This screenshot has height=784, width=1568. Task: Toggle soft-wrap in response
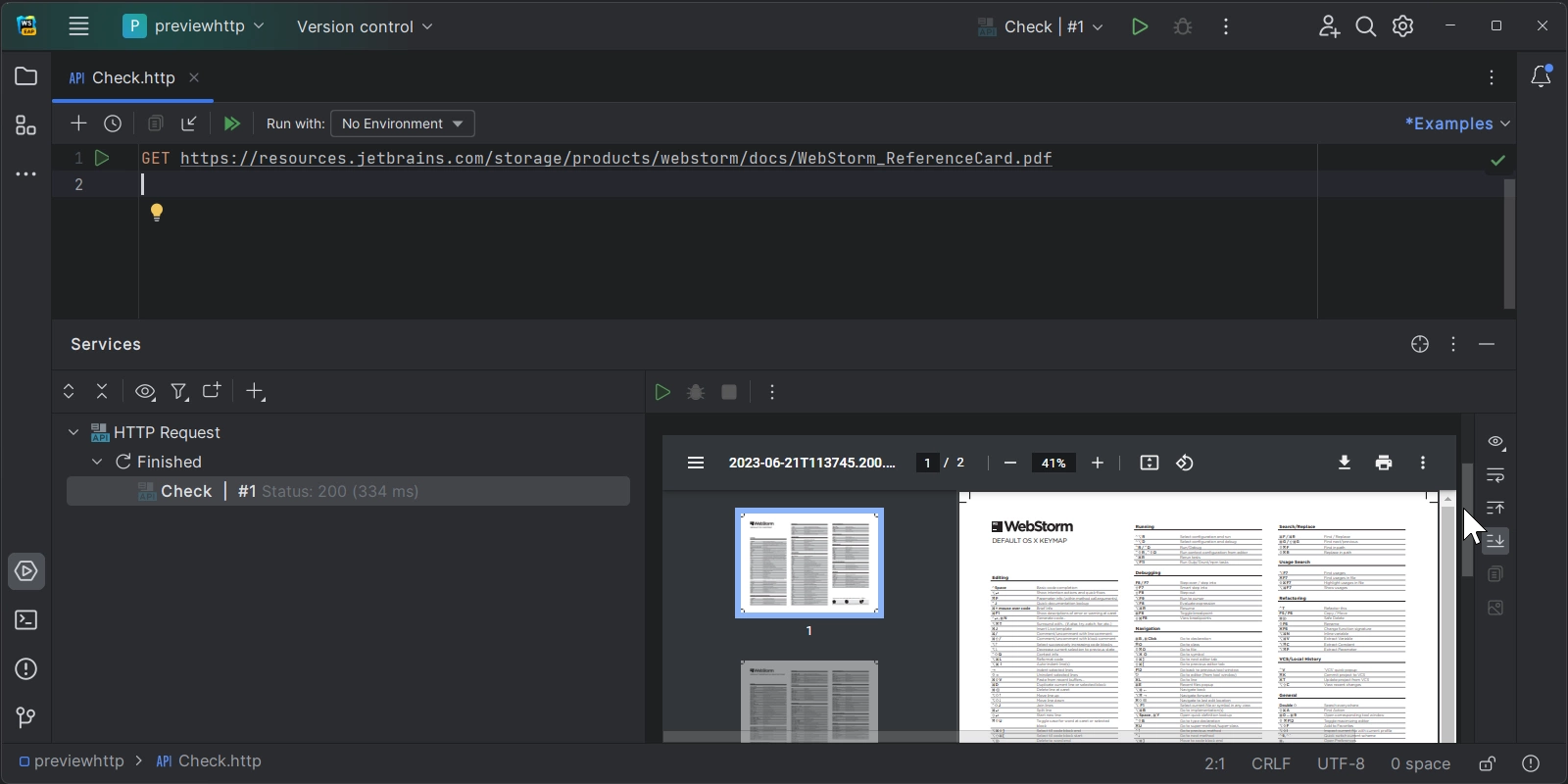(1495, 475)
